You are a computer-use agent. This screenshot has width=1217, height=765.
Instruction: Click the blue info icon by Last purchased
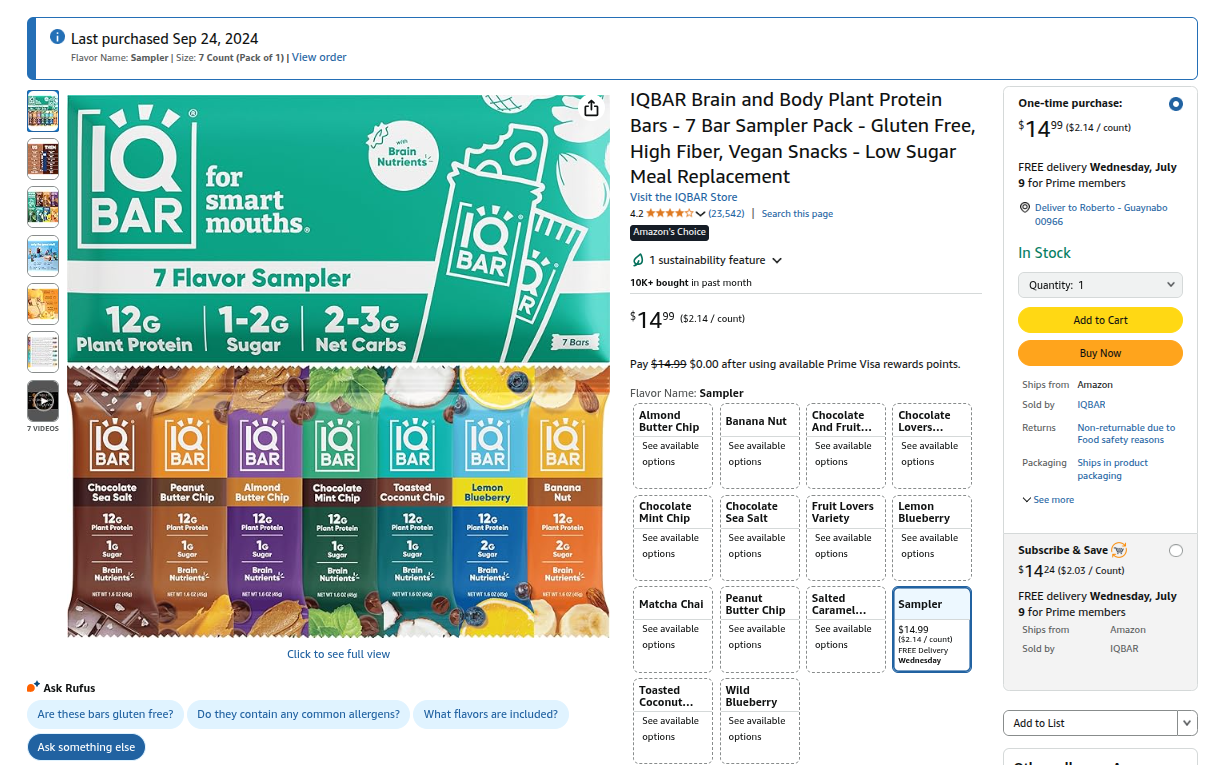[x=58, y=38]
